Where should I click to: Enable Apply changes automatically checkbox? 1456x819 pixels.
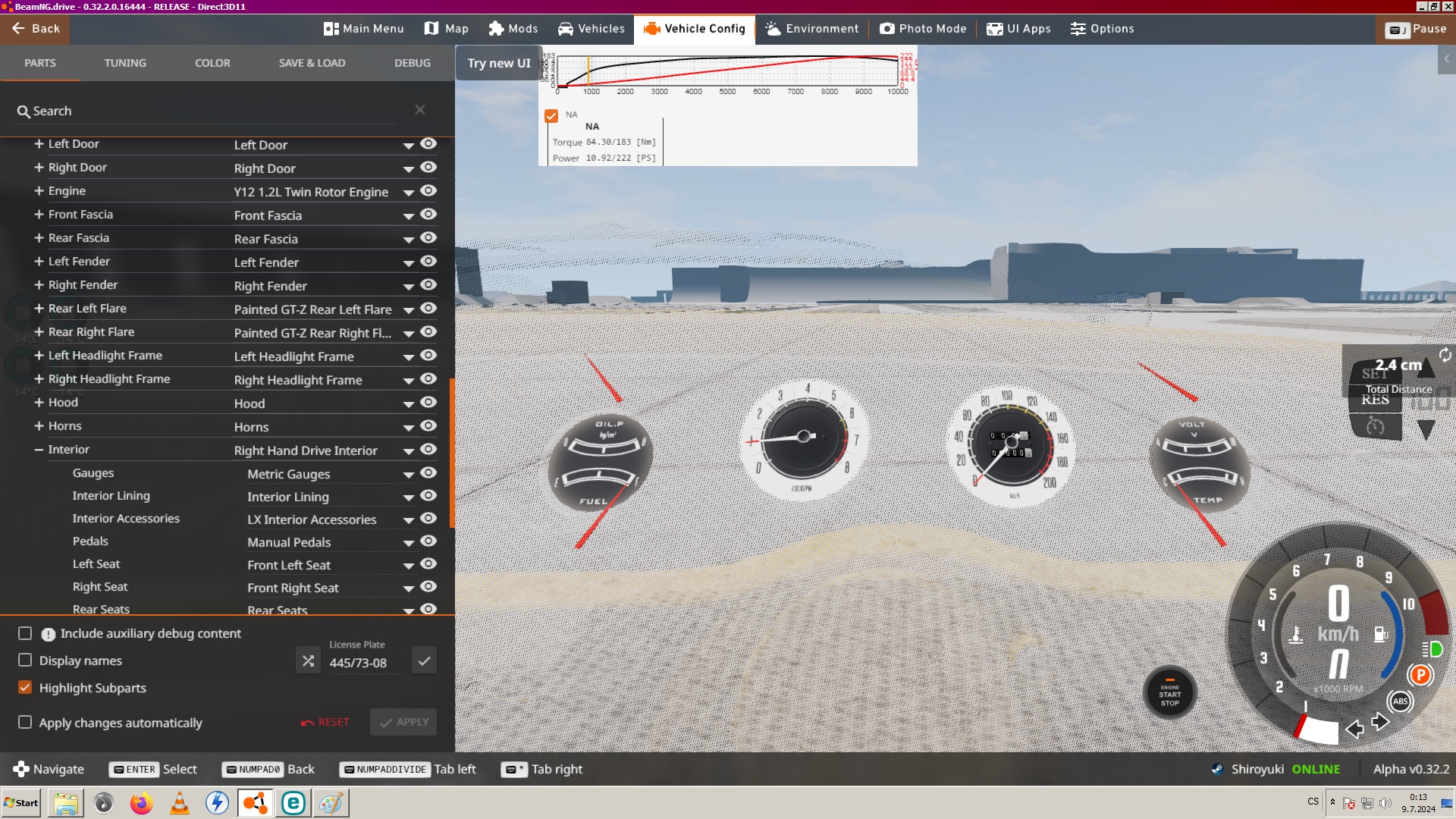(x=25, y=723)
